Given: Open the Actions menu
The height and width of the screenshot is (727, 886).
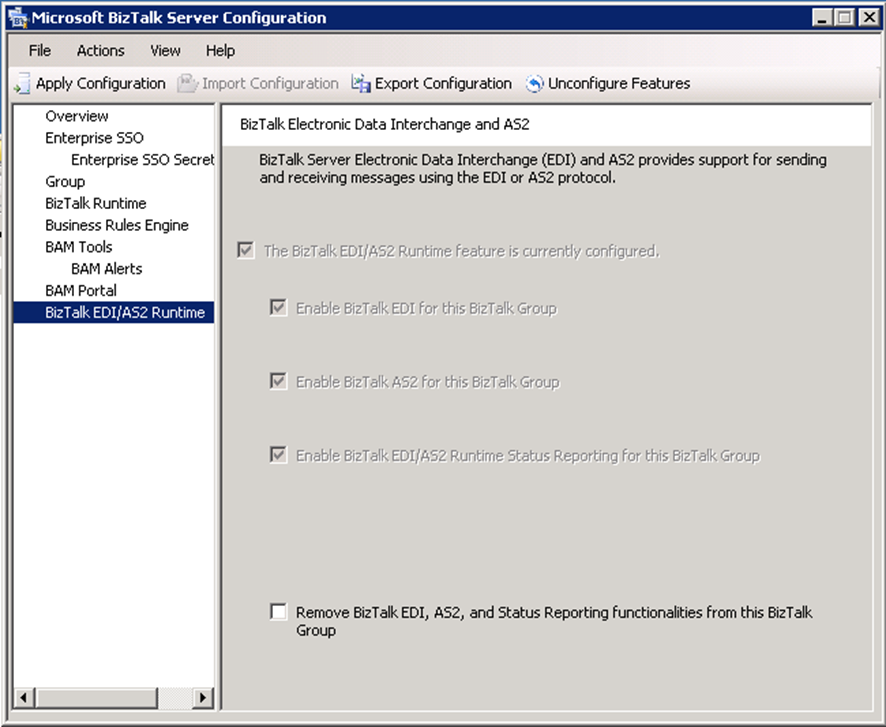Looking at the screenshot, I should coord(100,51).
